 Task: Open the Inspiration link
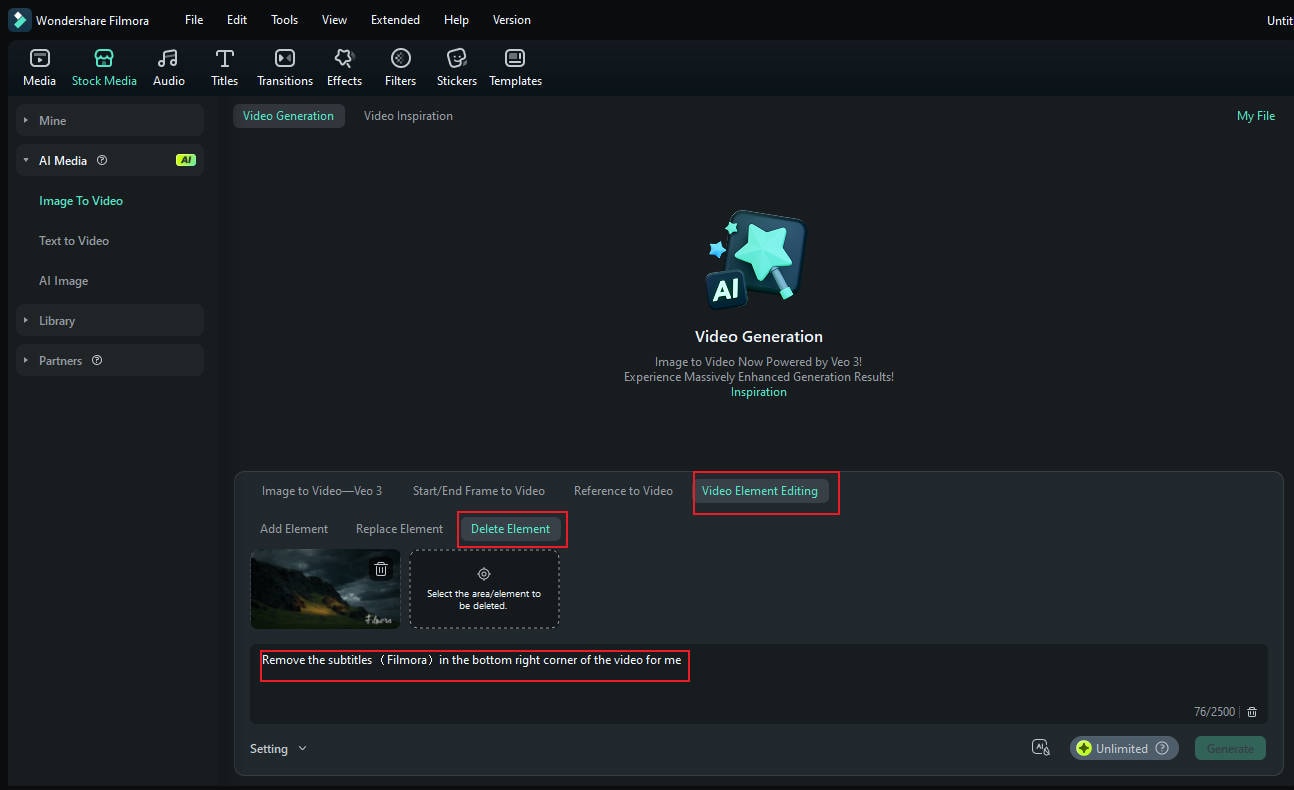tap(759, 392)
